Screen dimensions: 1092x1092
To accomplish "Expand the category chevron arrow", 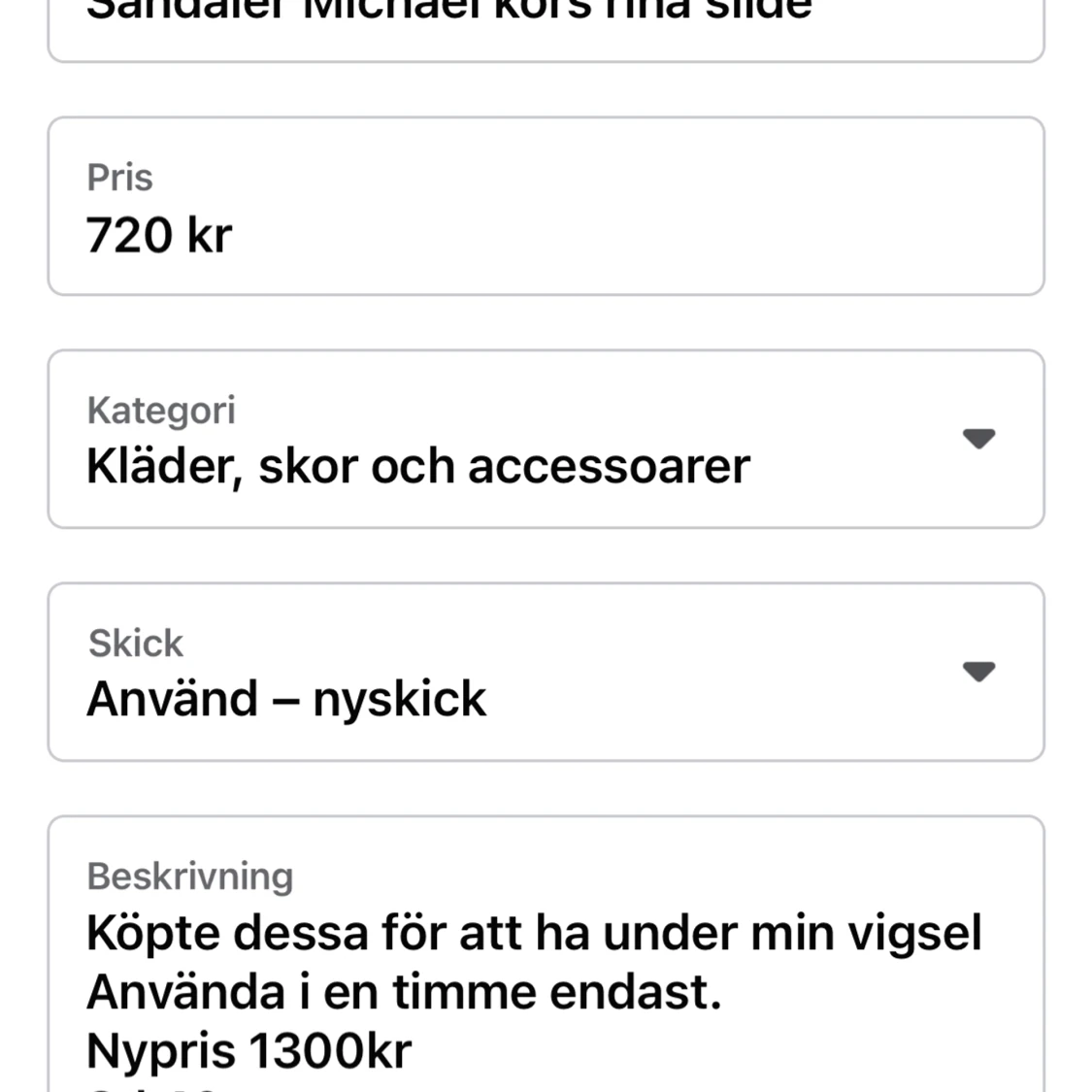I will pos(979,439).
